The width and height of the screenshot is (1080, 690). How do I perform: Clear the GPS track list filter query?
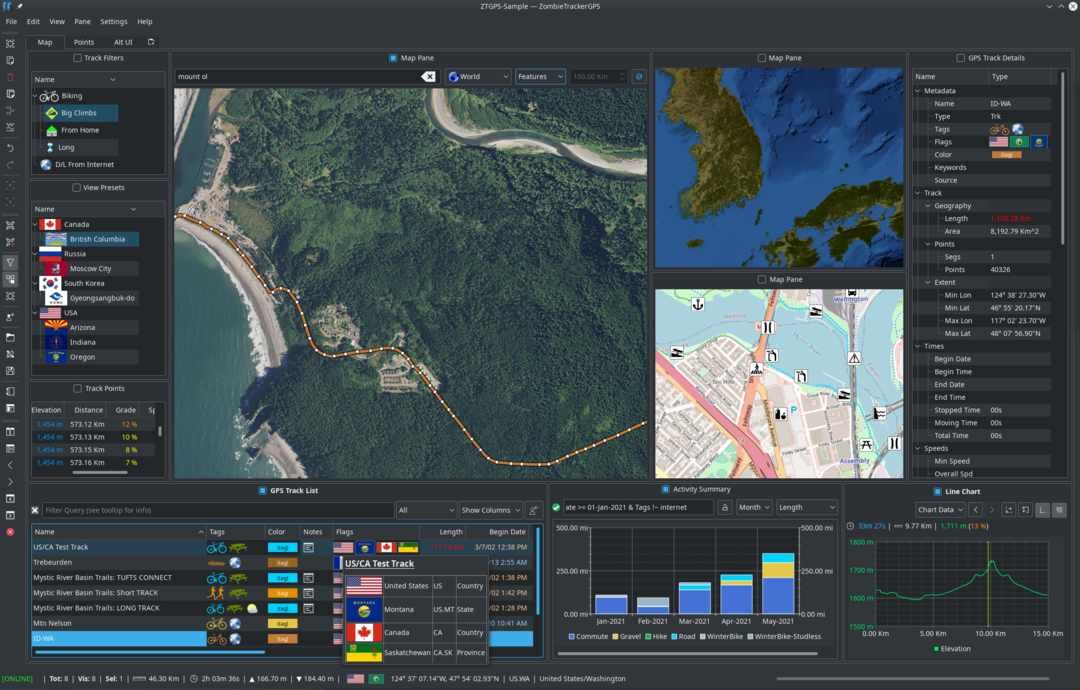(x=36, y=510)
